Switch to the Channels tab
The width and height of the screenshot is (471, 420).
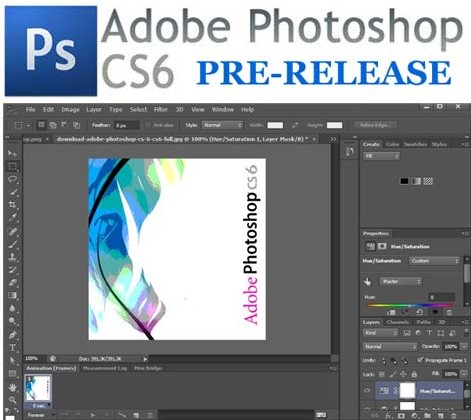point(398,322)
